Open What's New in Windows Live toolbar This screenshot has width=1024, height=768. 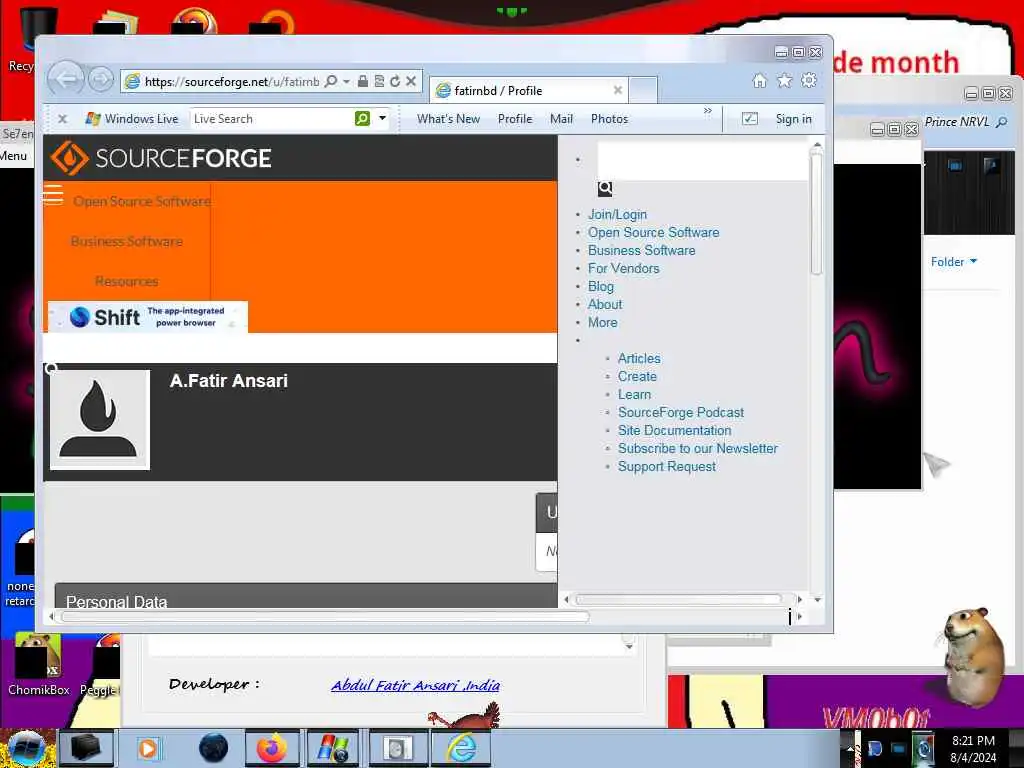click(x=449, y=119)
